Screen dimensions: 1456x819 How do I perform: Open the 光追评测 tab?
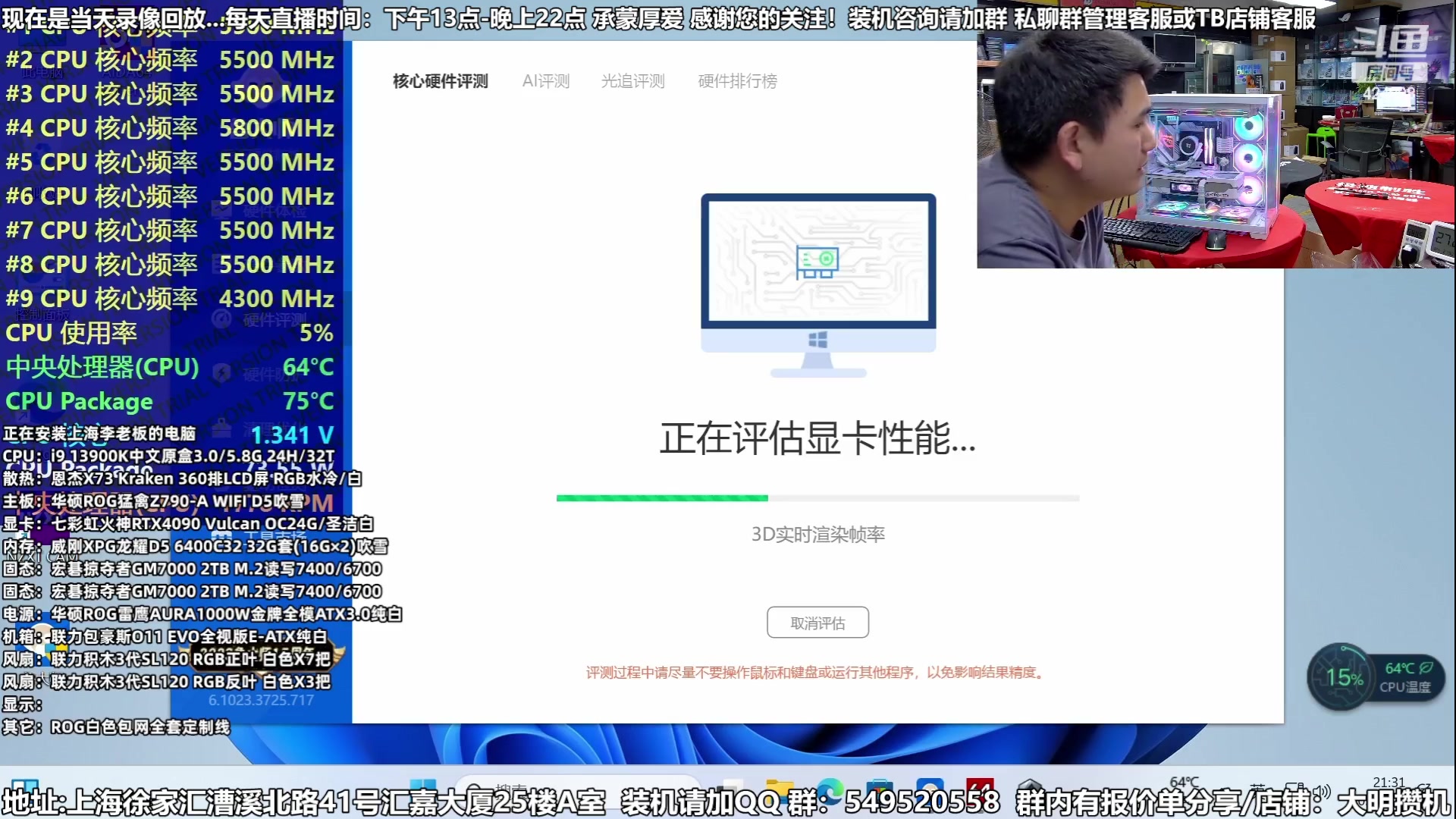(x=634, y=81)
